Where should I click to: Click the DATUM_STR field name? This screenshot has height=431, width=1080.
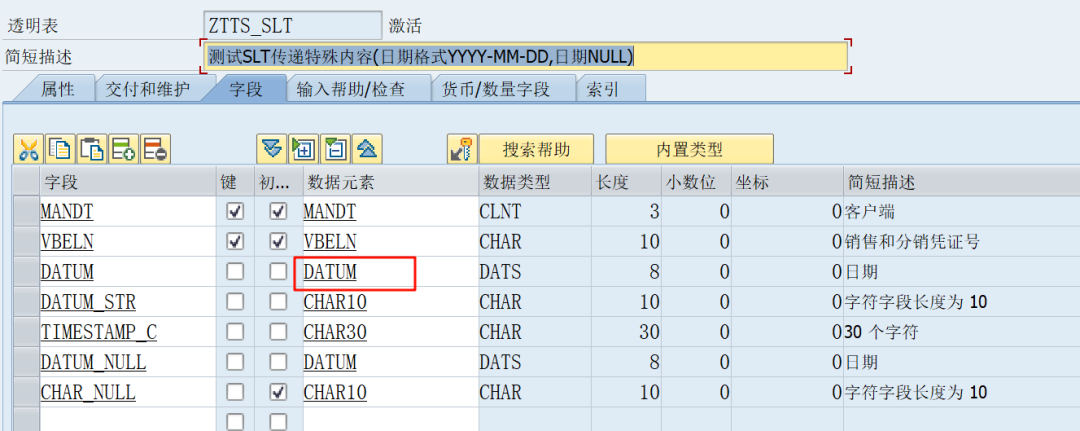point(88,302)
